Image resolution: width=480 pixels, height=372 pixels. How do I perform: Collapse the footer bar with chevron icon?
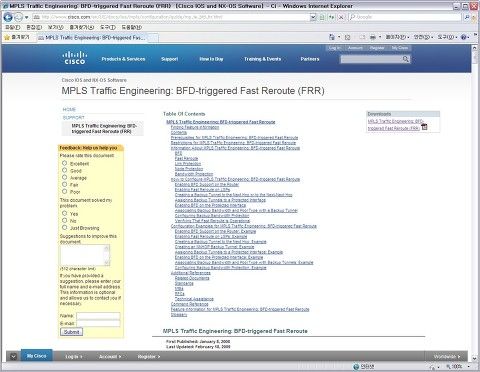pyautogui.click(x=13, y=357)
